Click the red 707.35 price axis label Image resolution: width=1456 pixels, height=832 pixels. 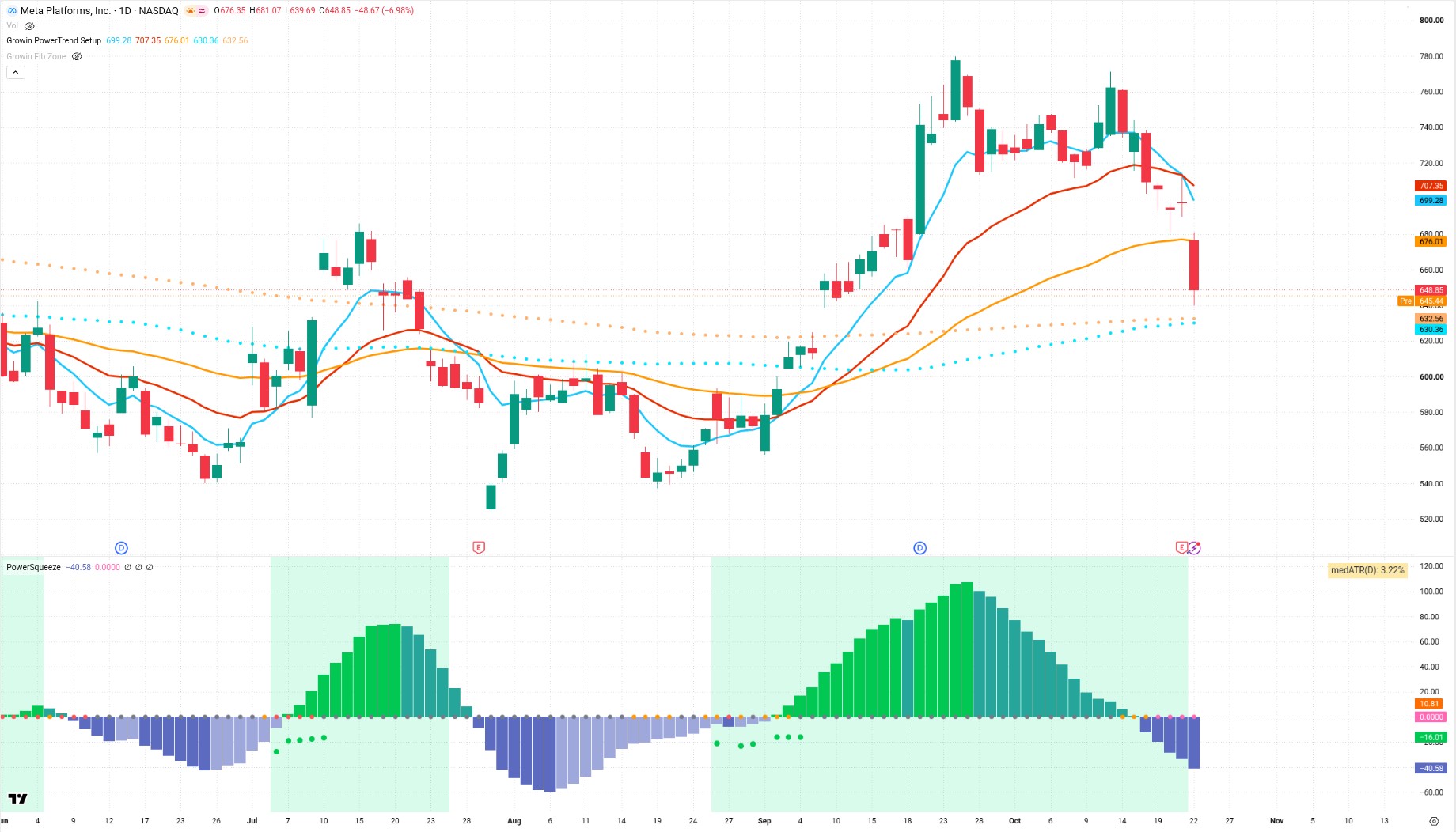coord(1431,186)
